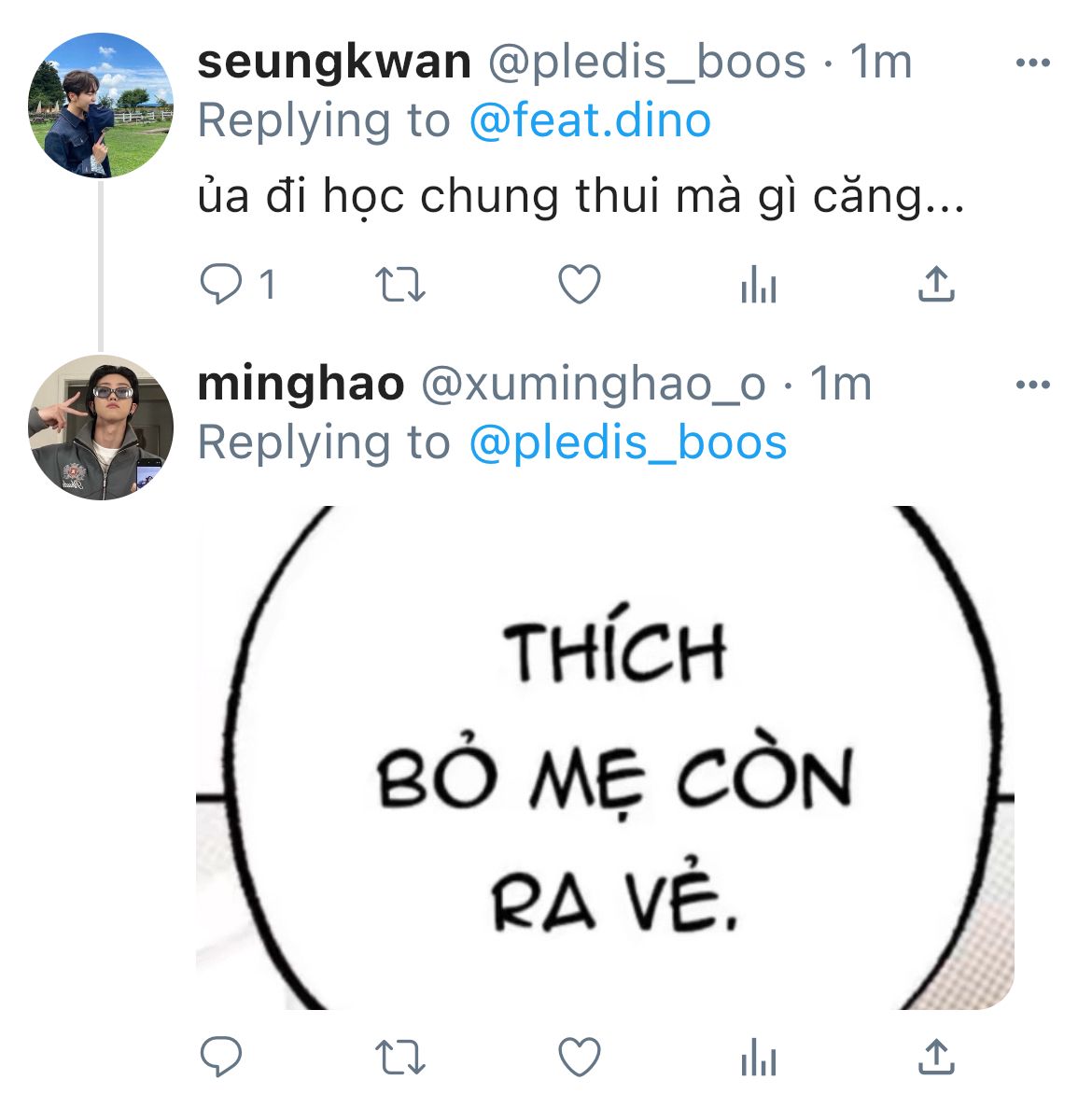Like minghao's tweet with heart icon
The height and width of the screenshot is (1094, 1092).
pos(580,1057)
